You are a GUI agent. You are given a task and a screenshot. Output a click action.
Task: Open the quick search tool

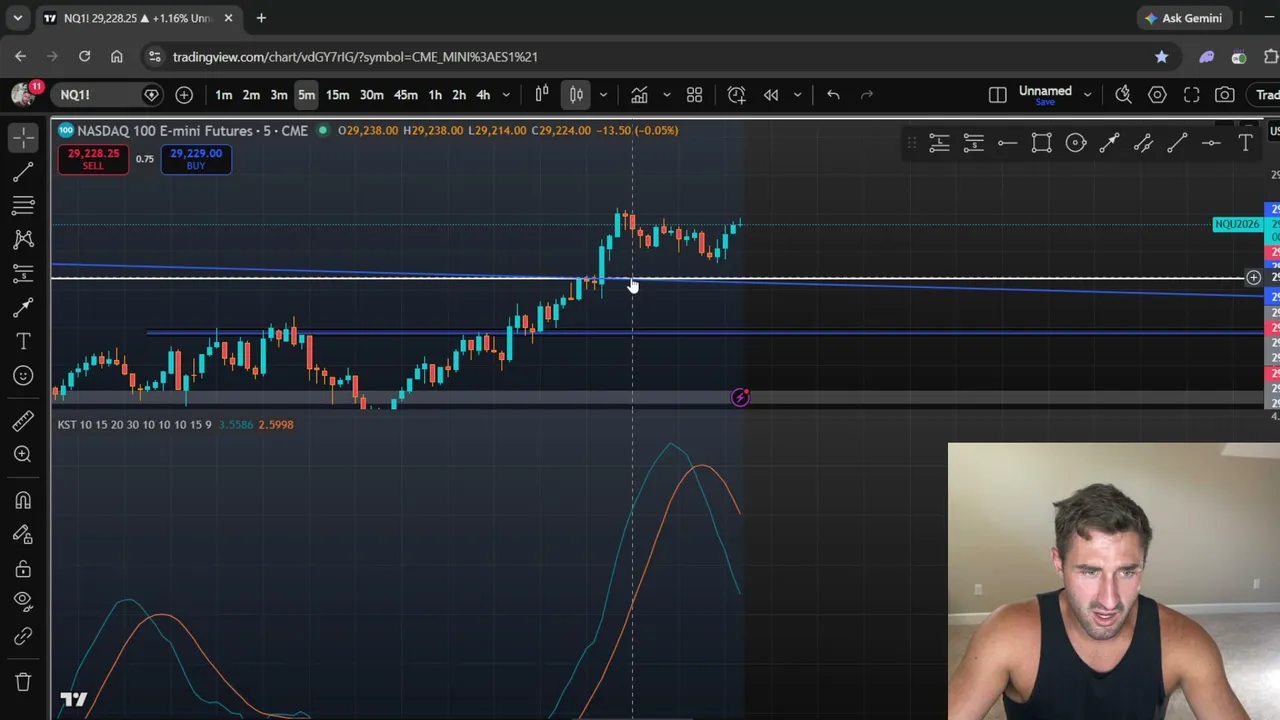(1123, 95)
